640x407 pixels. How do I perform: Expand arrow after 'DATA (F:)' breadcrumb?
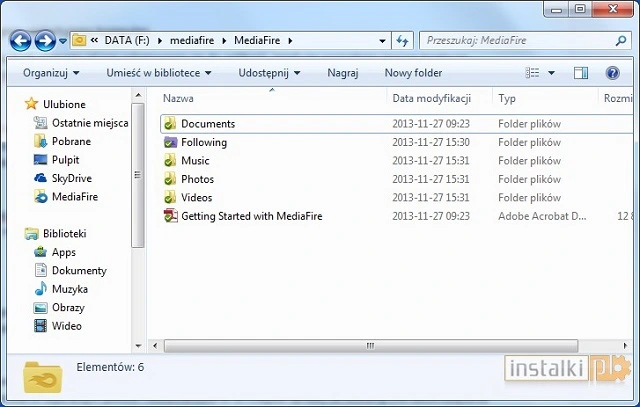tap(160, 41)
